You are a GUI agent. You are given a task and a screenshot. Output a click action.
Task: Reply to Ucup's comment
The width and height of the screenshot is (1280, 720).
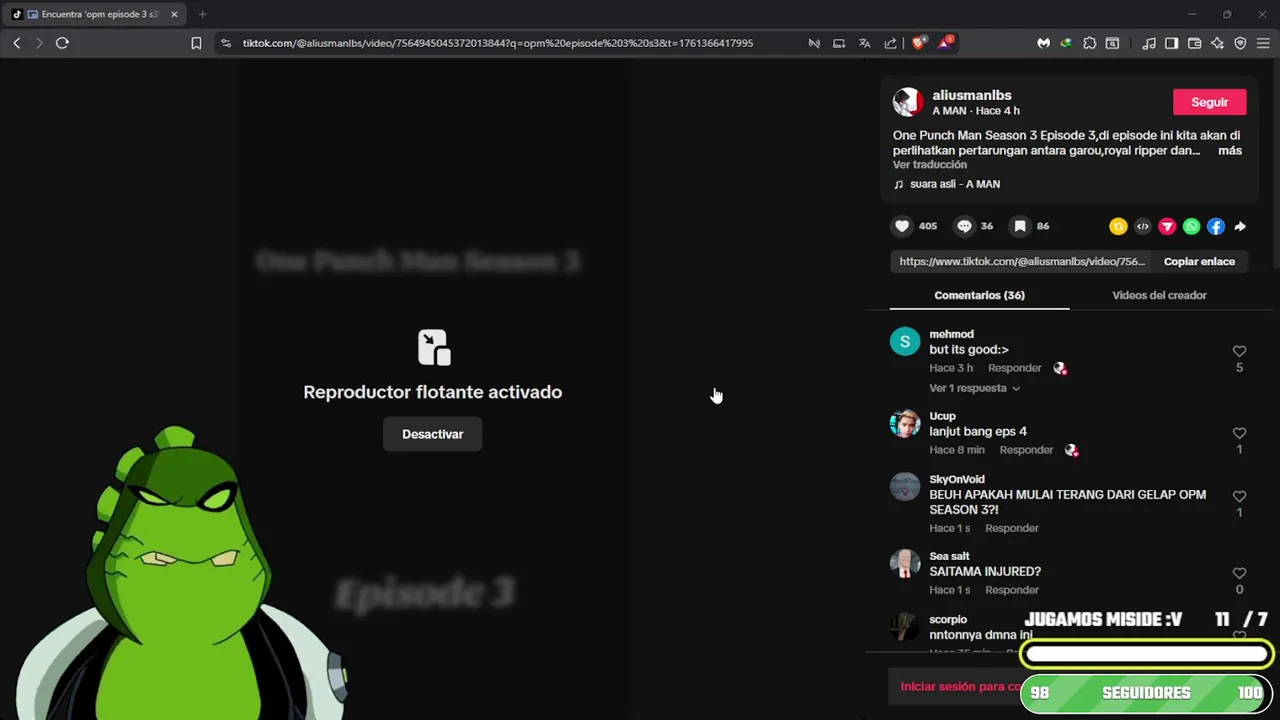[1026, 450]
